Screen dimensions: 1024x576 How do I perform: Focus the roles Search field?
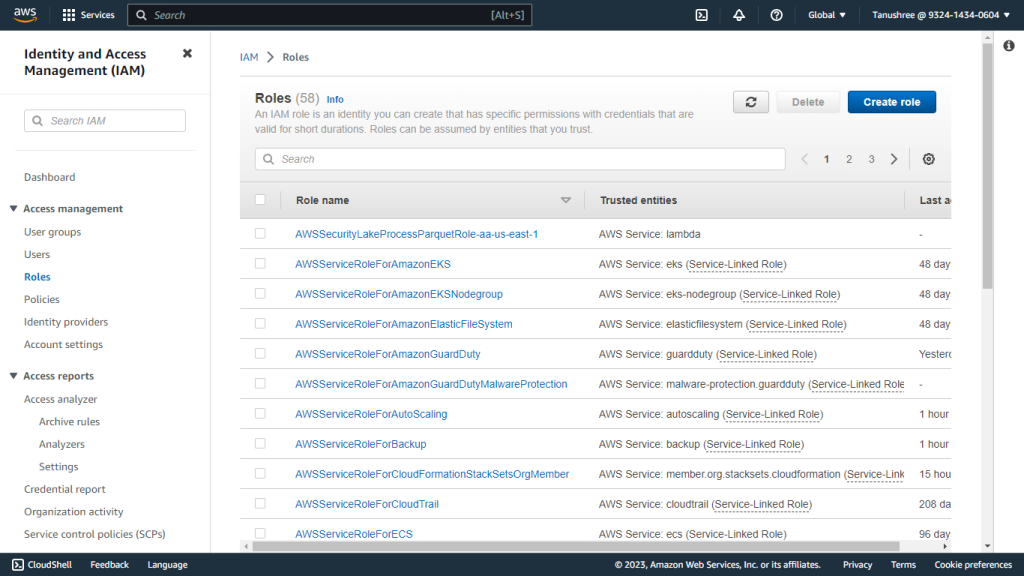tap(520, 159)
